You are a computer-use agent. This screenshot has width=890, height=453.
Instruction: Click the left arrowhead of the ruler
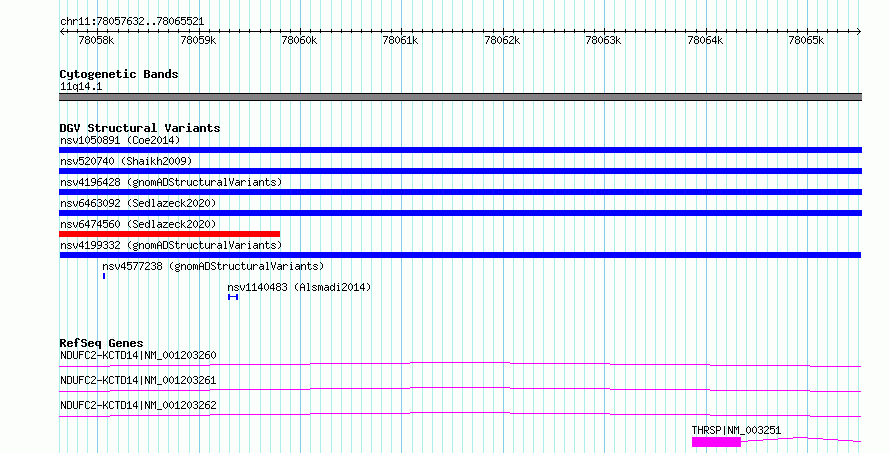62,32
